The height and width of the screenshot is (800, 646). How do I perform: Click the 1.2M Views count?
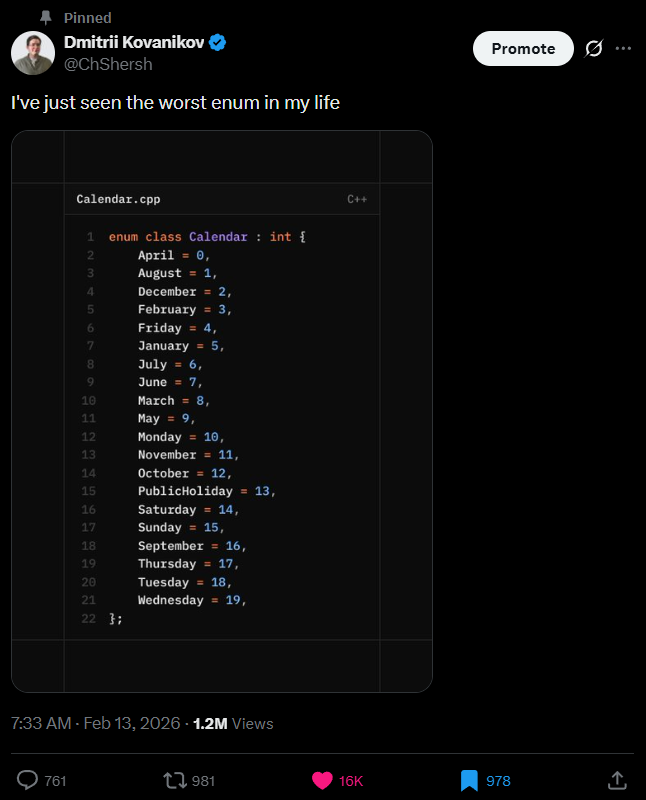pos(233,723)
